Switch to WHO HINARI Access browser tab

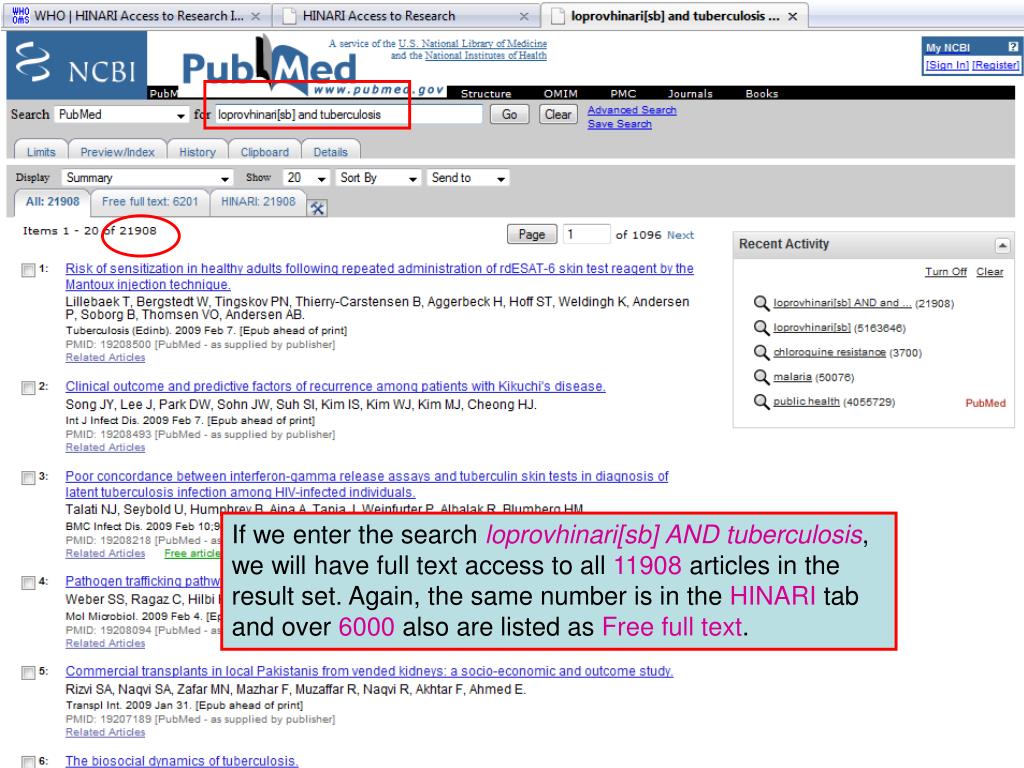tap(134, 16)
